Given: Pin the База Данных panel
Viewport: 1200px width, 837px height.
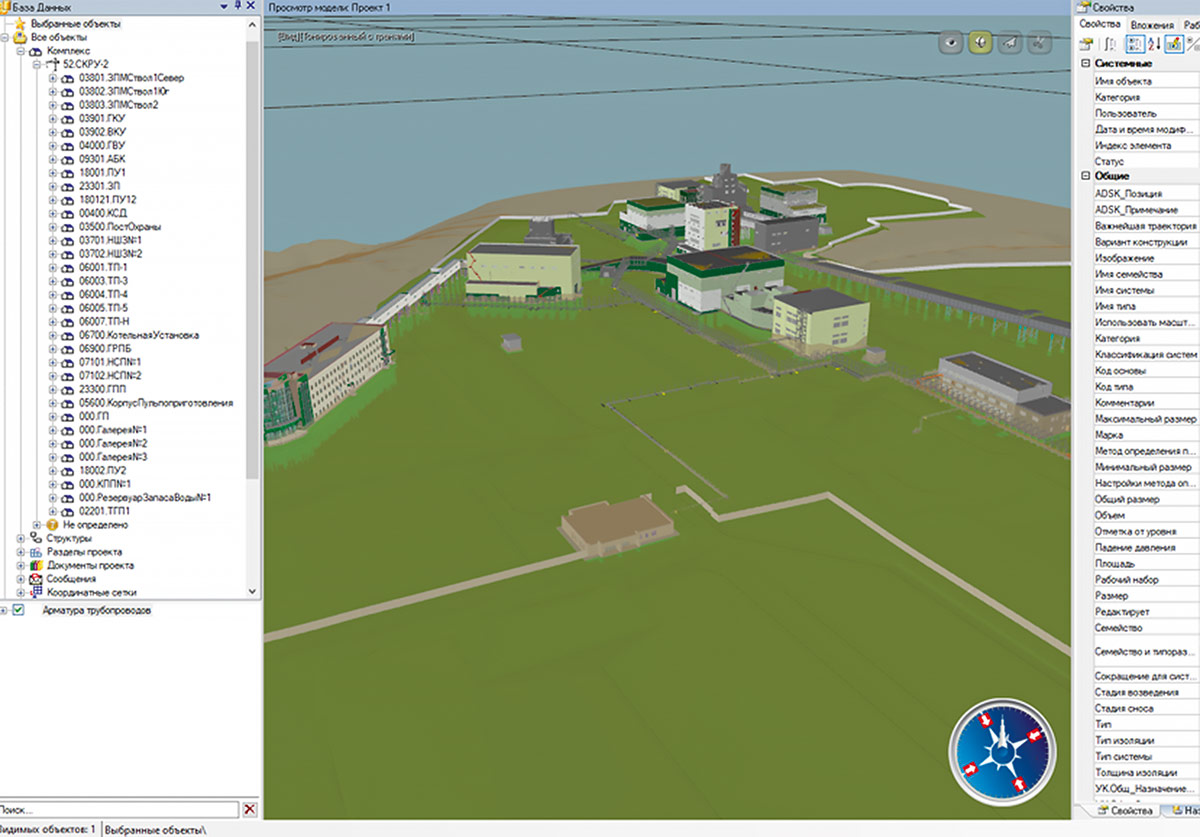Looking at the screenshot, I should 236,6.
